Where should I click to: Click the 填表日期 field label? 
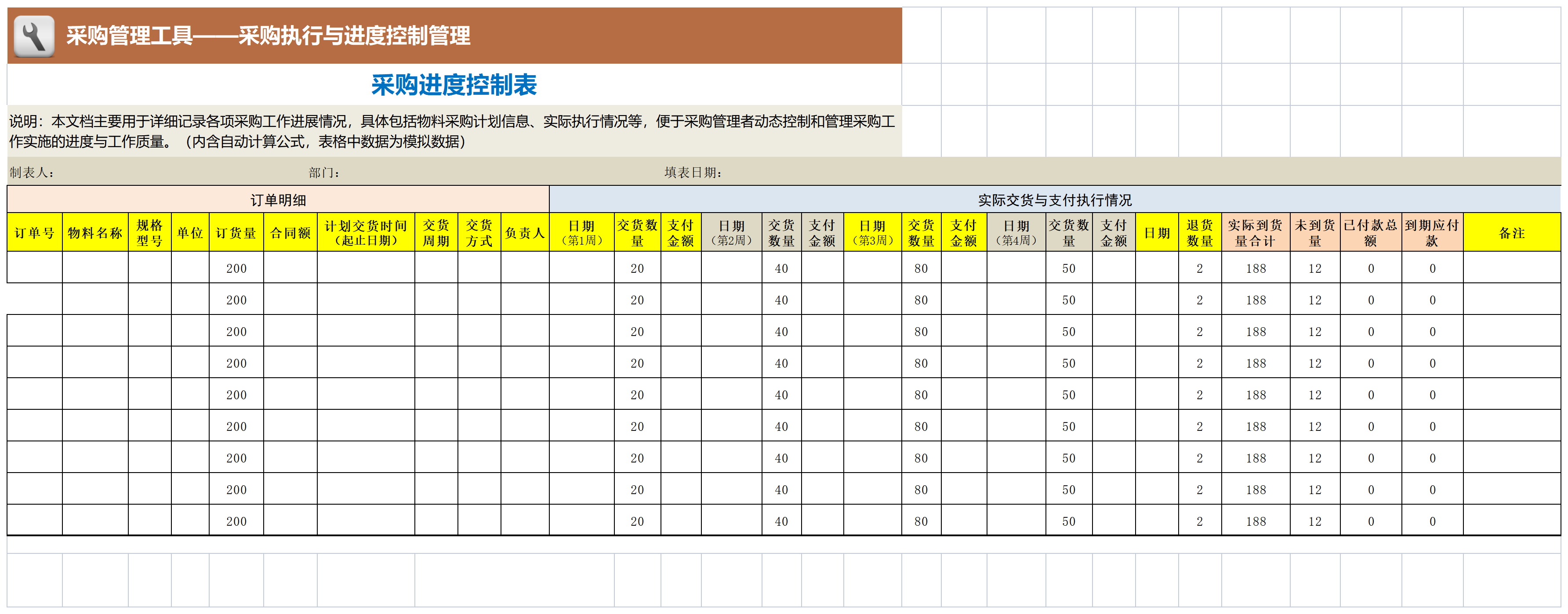point(693,173)
